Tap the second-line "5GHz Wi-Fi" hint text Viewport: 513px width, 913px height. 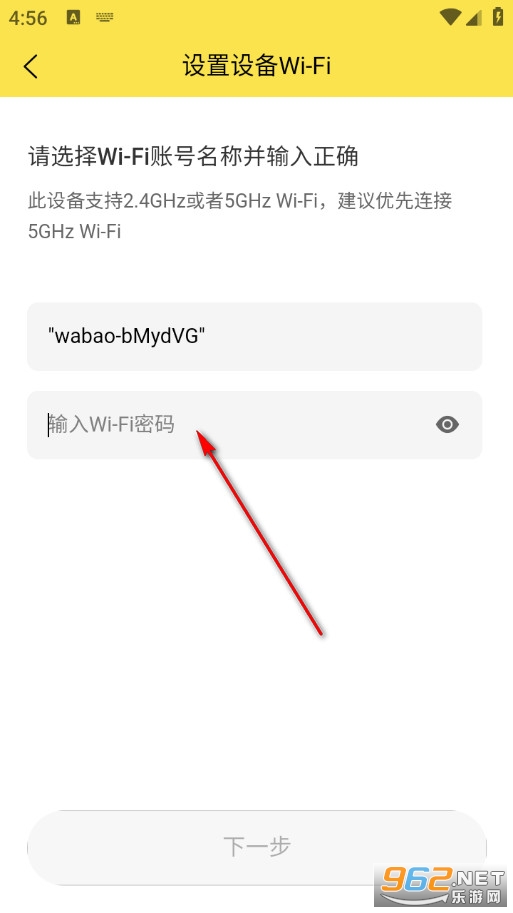[75, 231]
